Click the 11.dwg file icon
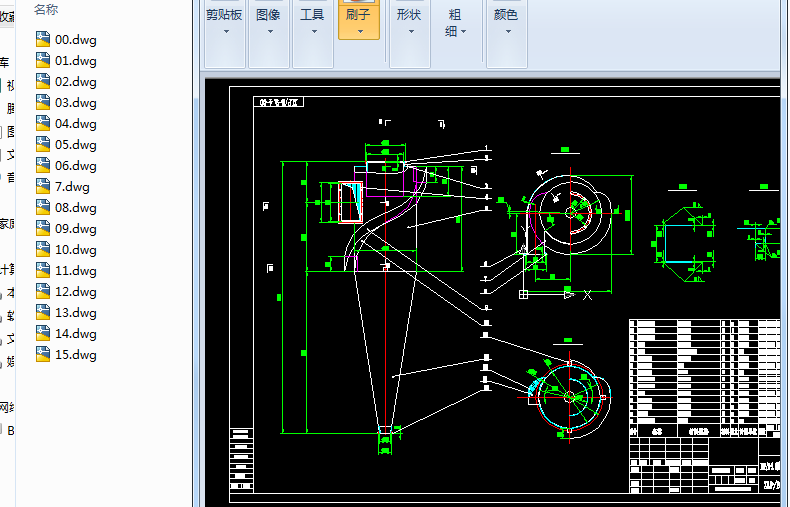Viewport: 790px width, 507px height. 43,271
